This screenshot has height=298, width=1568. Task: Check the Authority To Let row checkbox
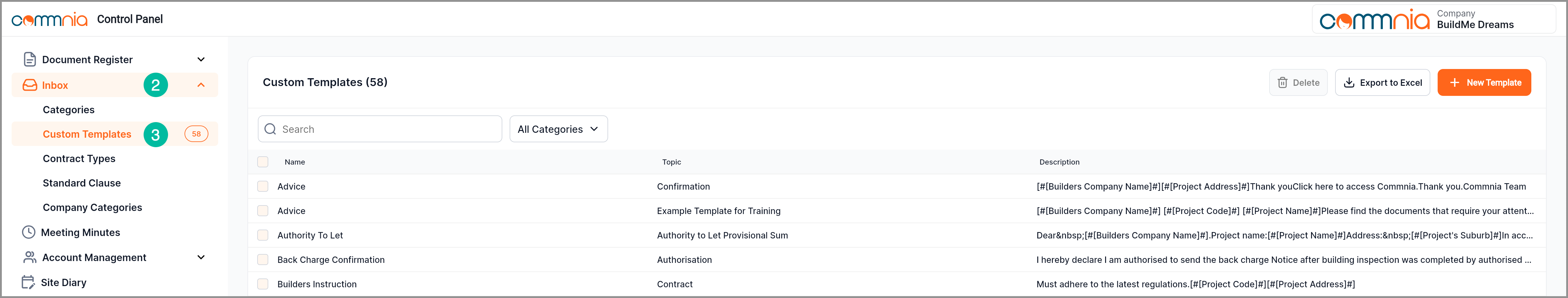coord(263,235)
